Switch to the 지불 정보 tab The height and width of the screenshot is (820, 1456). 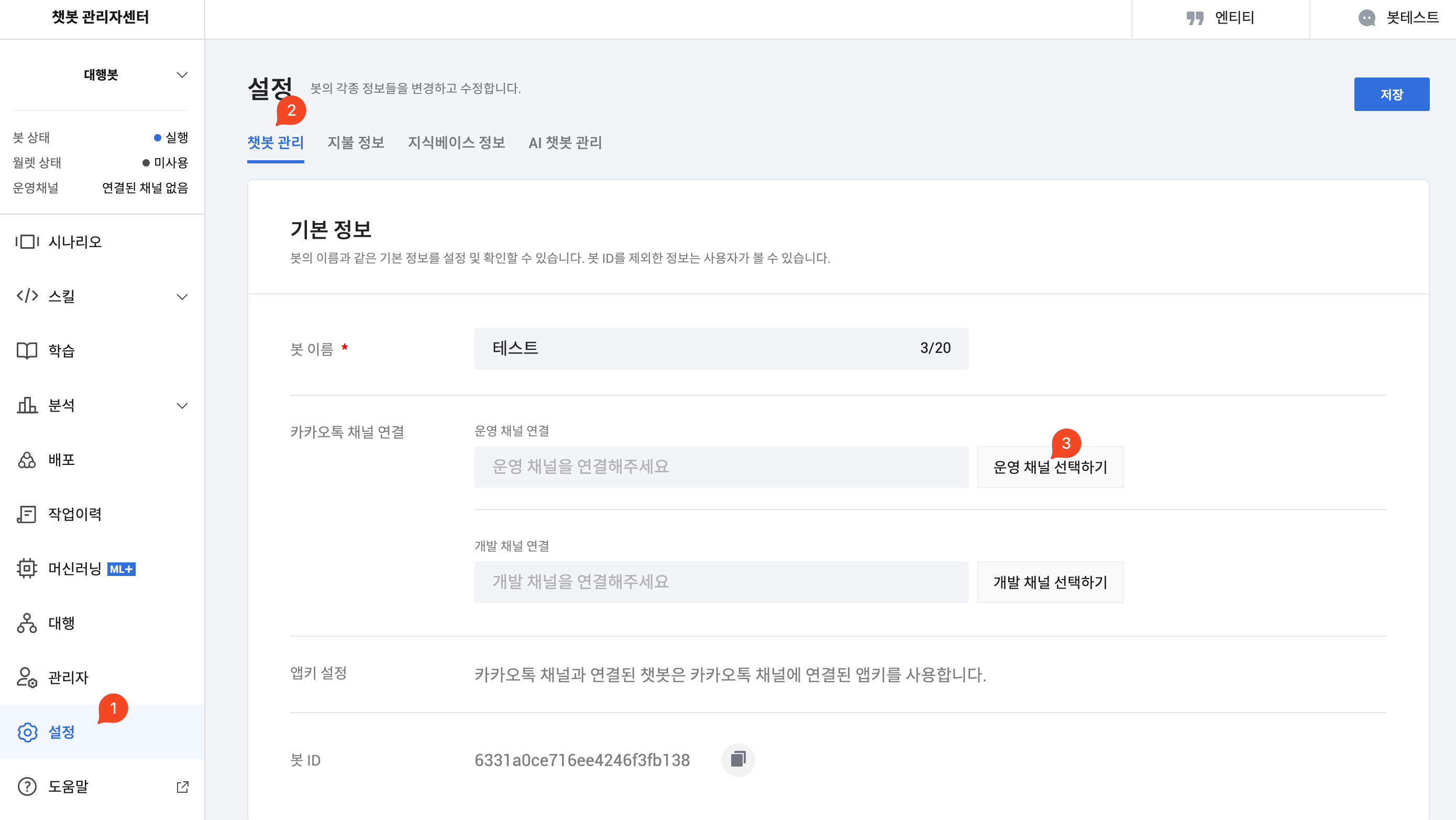[x=356, y=143]
